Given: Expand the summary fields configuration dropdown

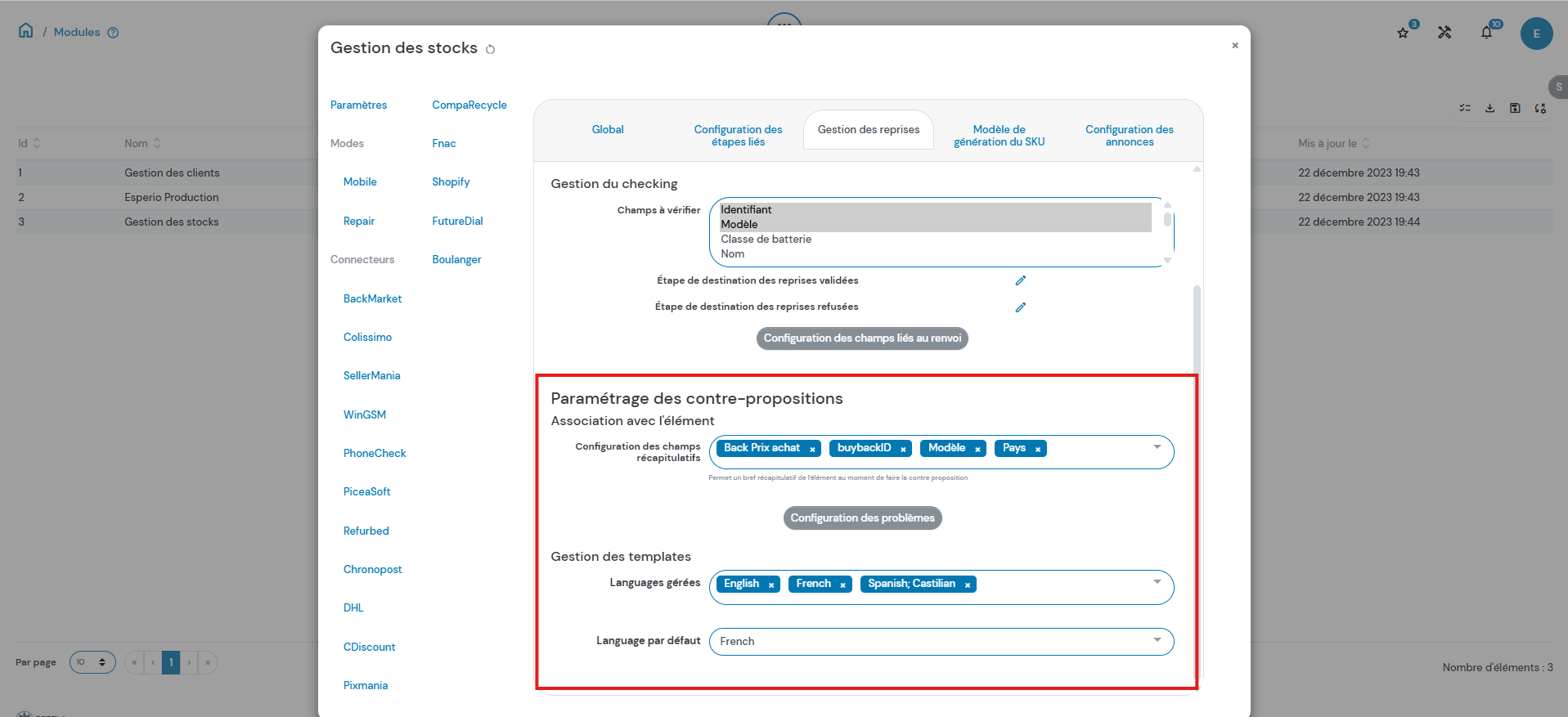Looking at the screenshot, I should 1157,447.
